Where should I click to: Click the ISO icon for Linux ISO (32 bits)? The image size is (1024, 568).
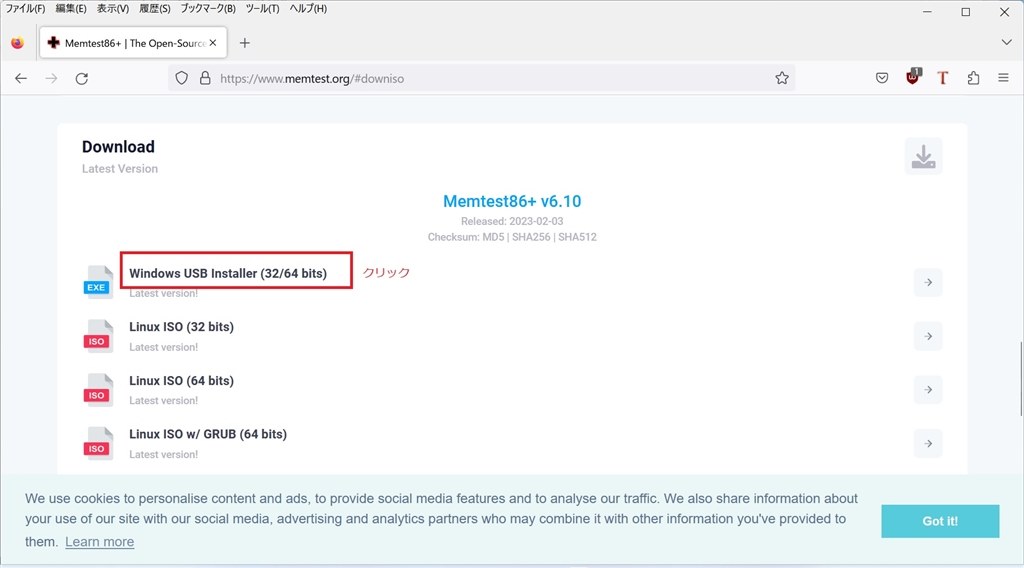[x=98, y=336]
